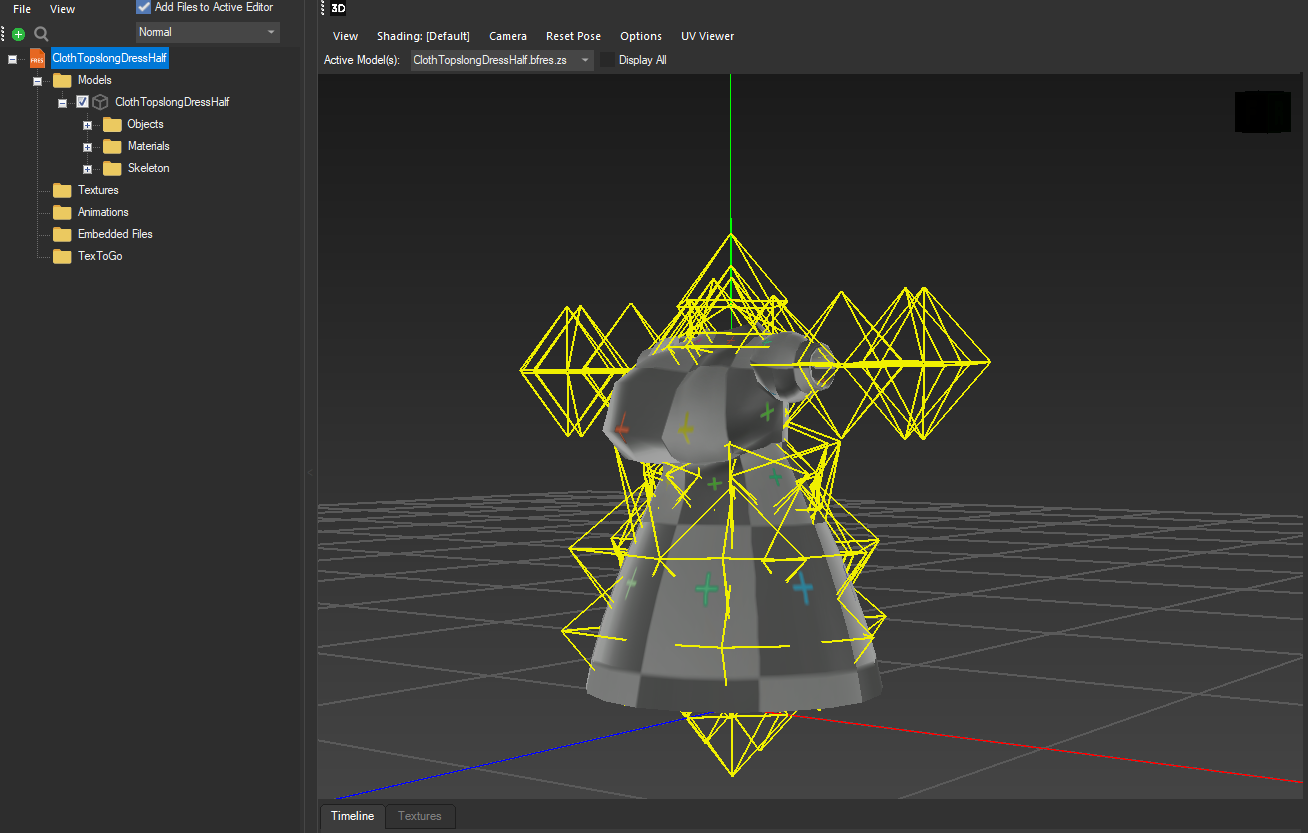Click the Animations folder icon
The image size is (1308, 833).
point(62,212)
